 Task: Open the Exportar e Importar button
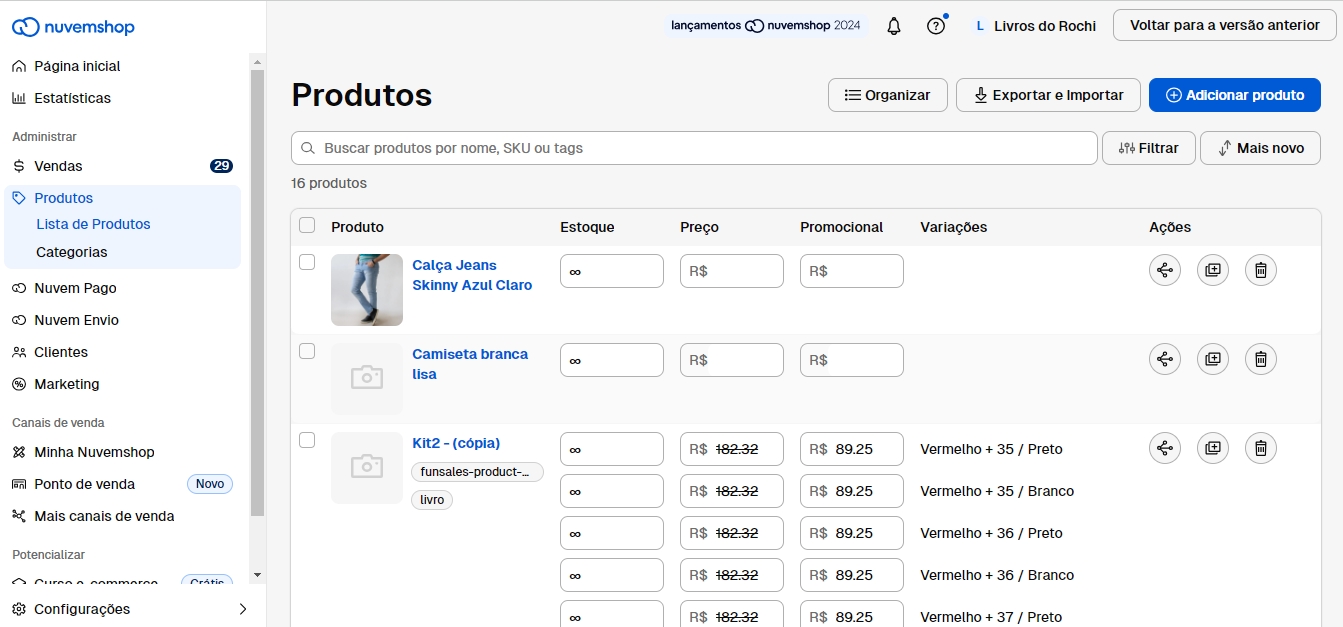point(1048,95)
